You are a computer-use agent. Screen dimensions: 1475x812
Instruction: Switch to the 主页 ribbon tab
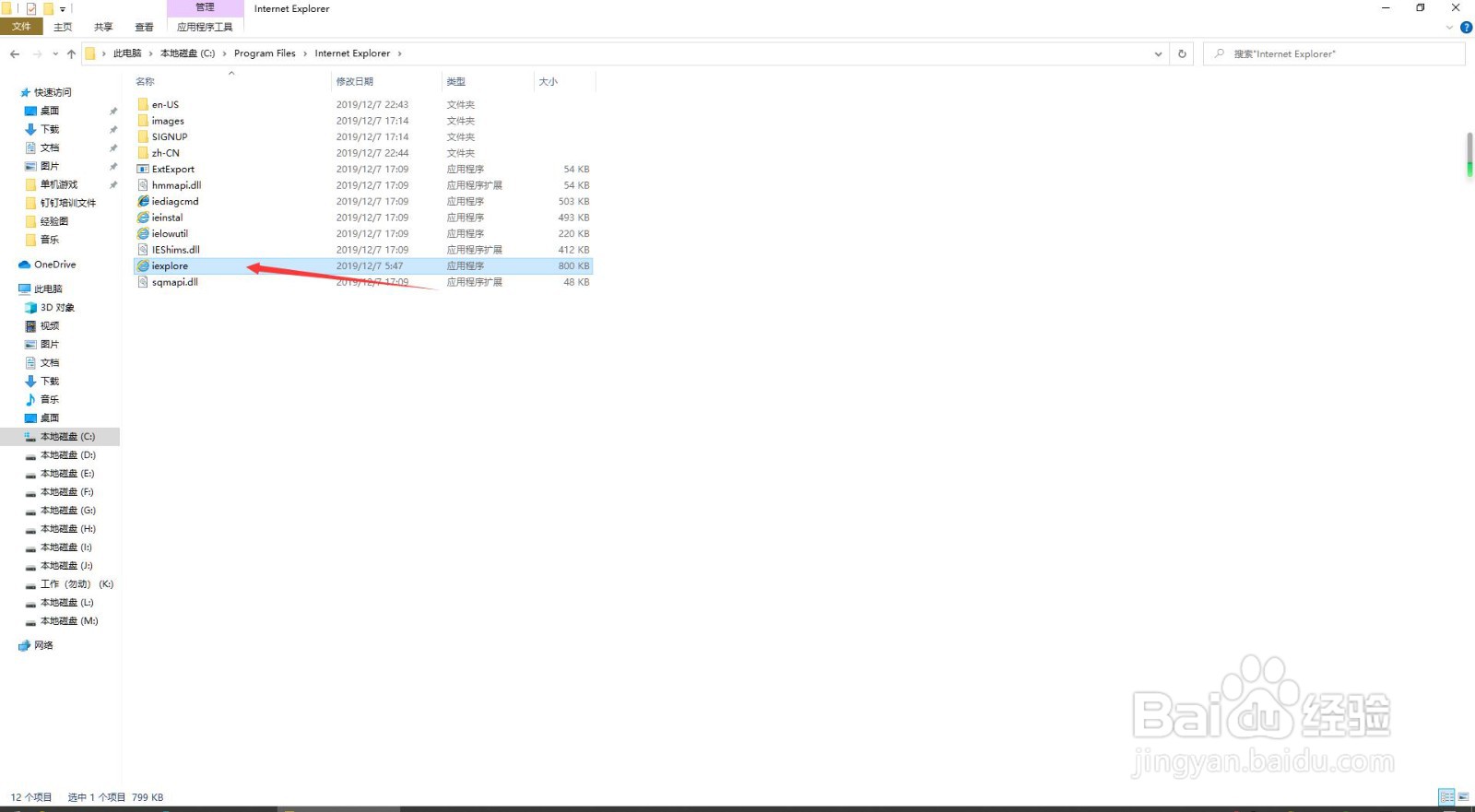coord(63,27)
